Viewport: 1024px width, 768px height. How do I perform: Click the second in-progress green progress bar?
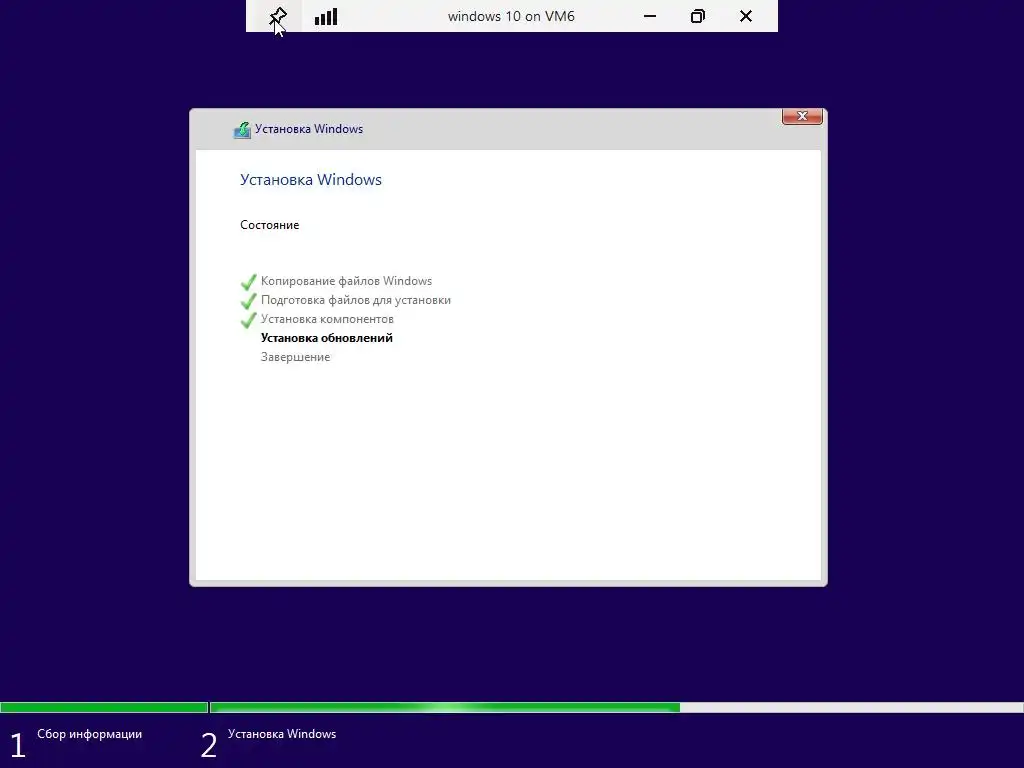[x=445, y=707]
